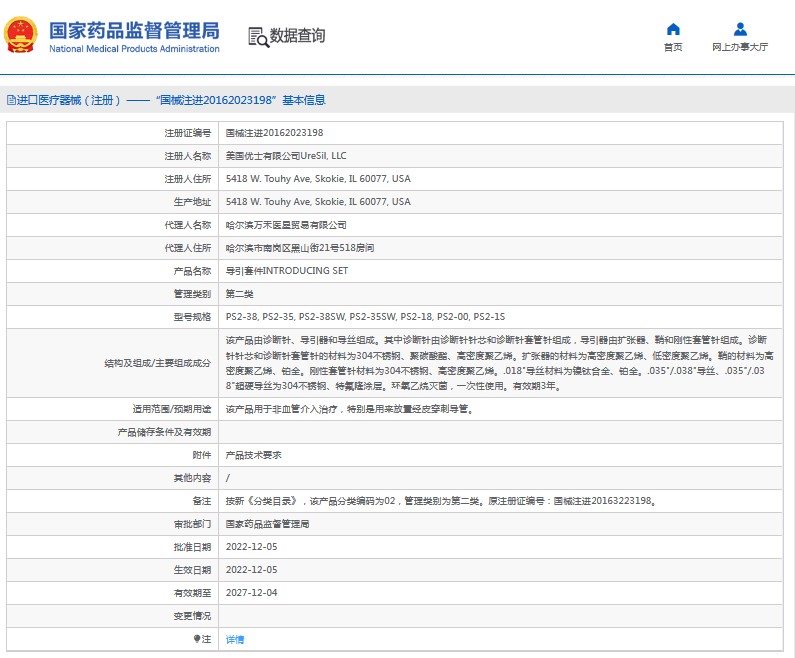Click National Medical Products Administration subtitle
The height and width of the screenshot is (658, 795).
coord(134,49)
